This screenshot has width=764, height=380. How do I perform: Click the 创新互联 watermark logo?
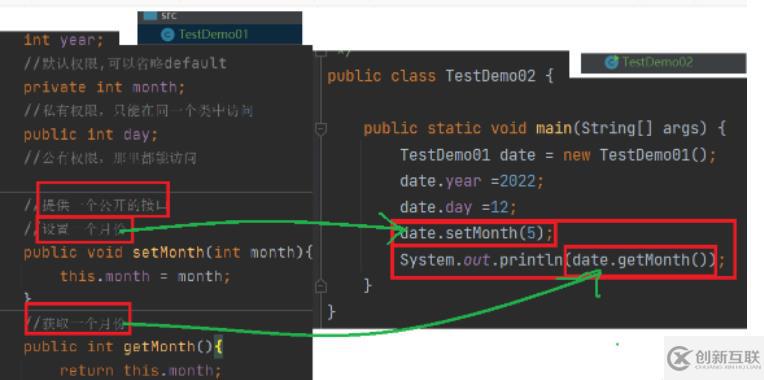point(714,359)
